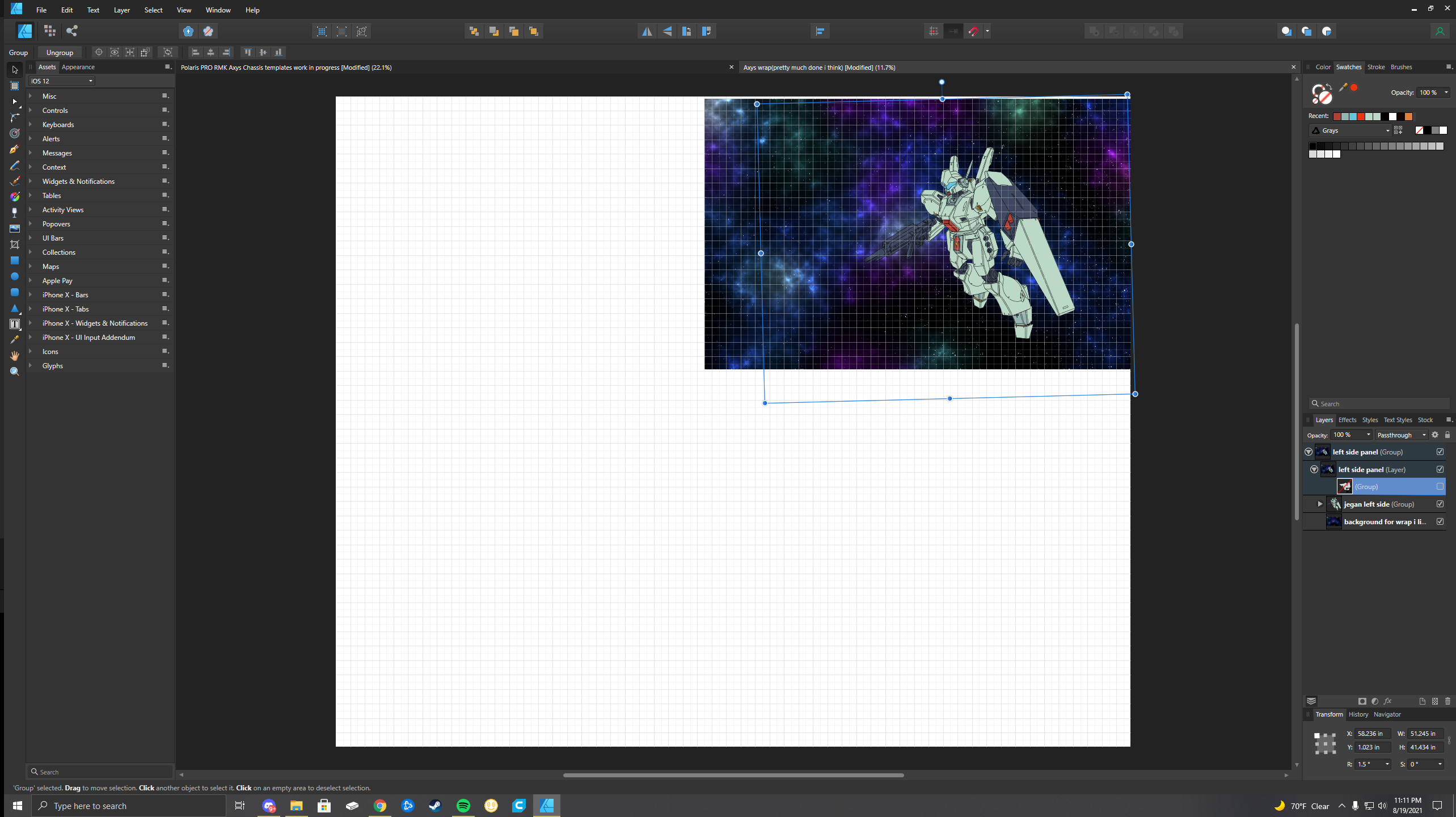This screenshot has height=817, width=1456.
Task: Select the Zoom tool
Action: 15,371
